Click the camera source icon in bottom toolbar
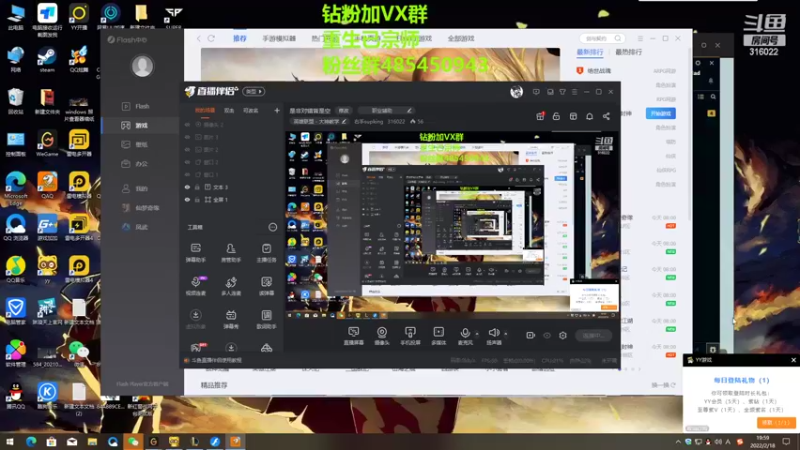 (382, 335)
